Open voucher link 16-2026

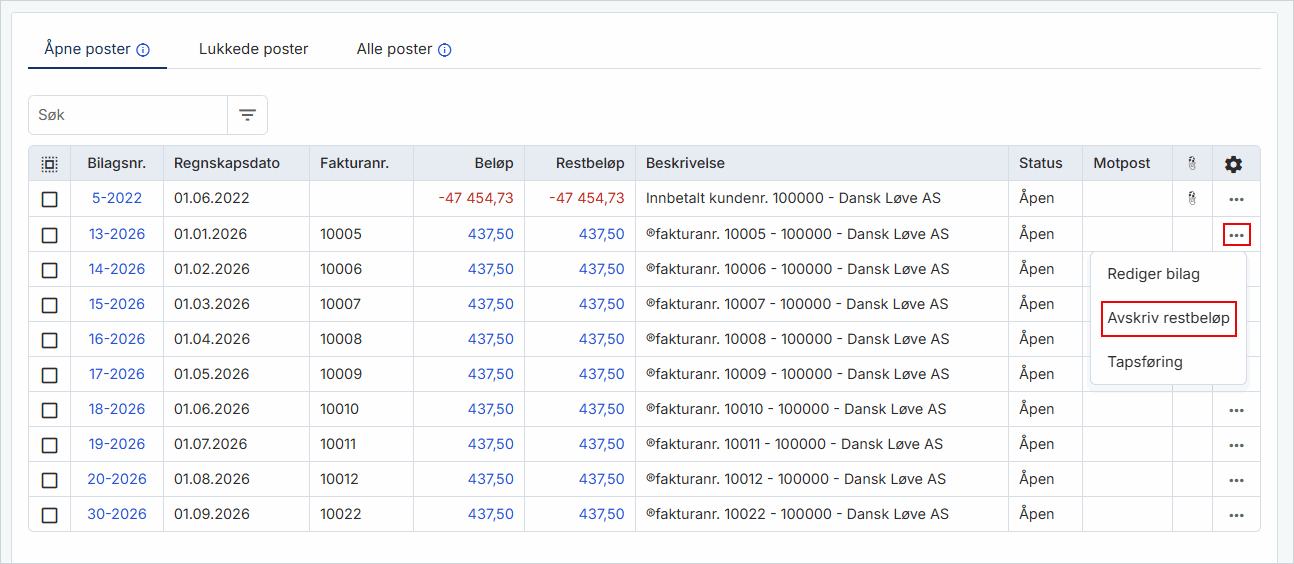point(117,339)
